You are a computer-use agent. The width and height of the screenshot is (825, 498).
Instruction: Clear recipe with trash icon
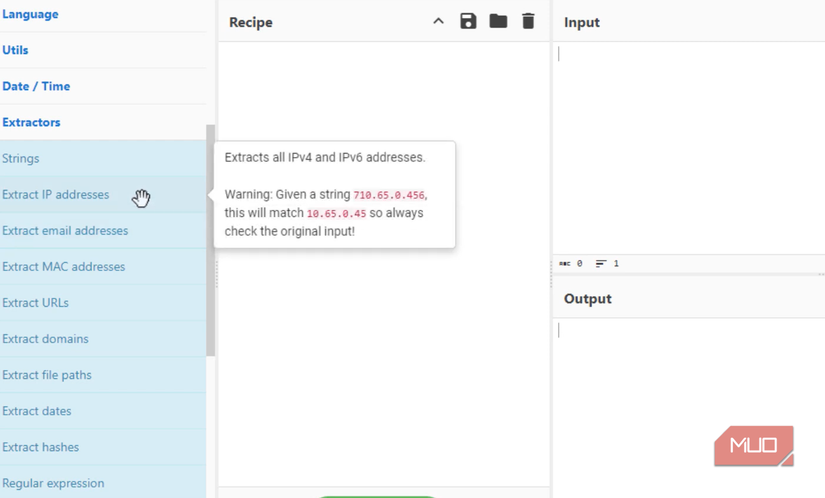528,21
